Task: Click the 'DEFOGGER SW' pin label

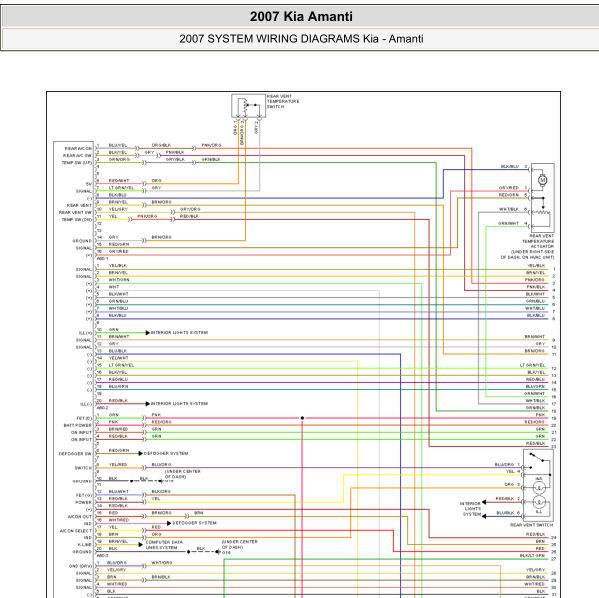Action: point(75,454)
